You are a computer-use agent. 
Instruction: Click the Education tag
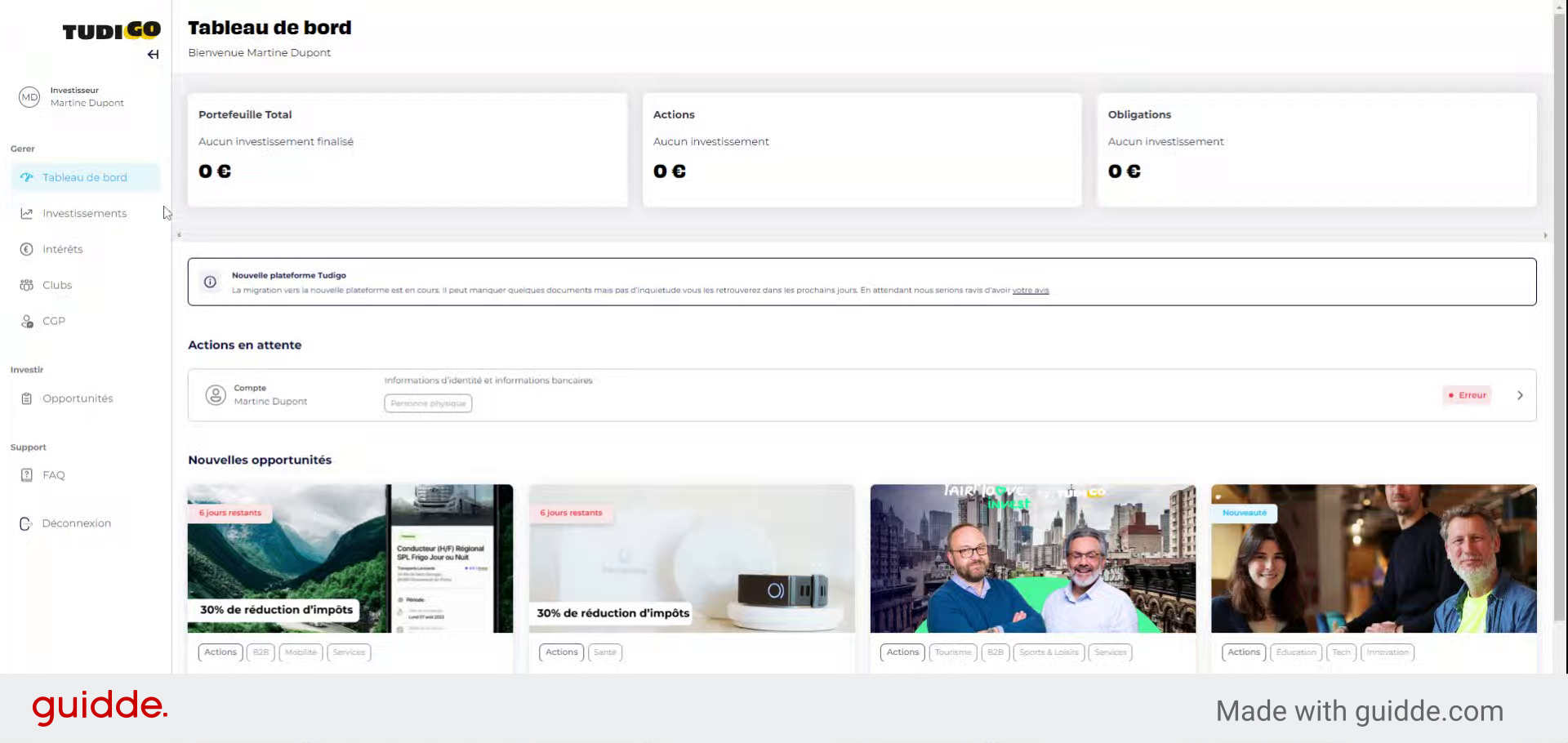pyautogui.click(x=1296, y=652)
